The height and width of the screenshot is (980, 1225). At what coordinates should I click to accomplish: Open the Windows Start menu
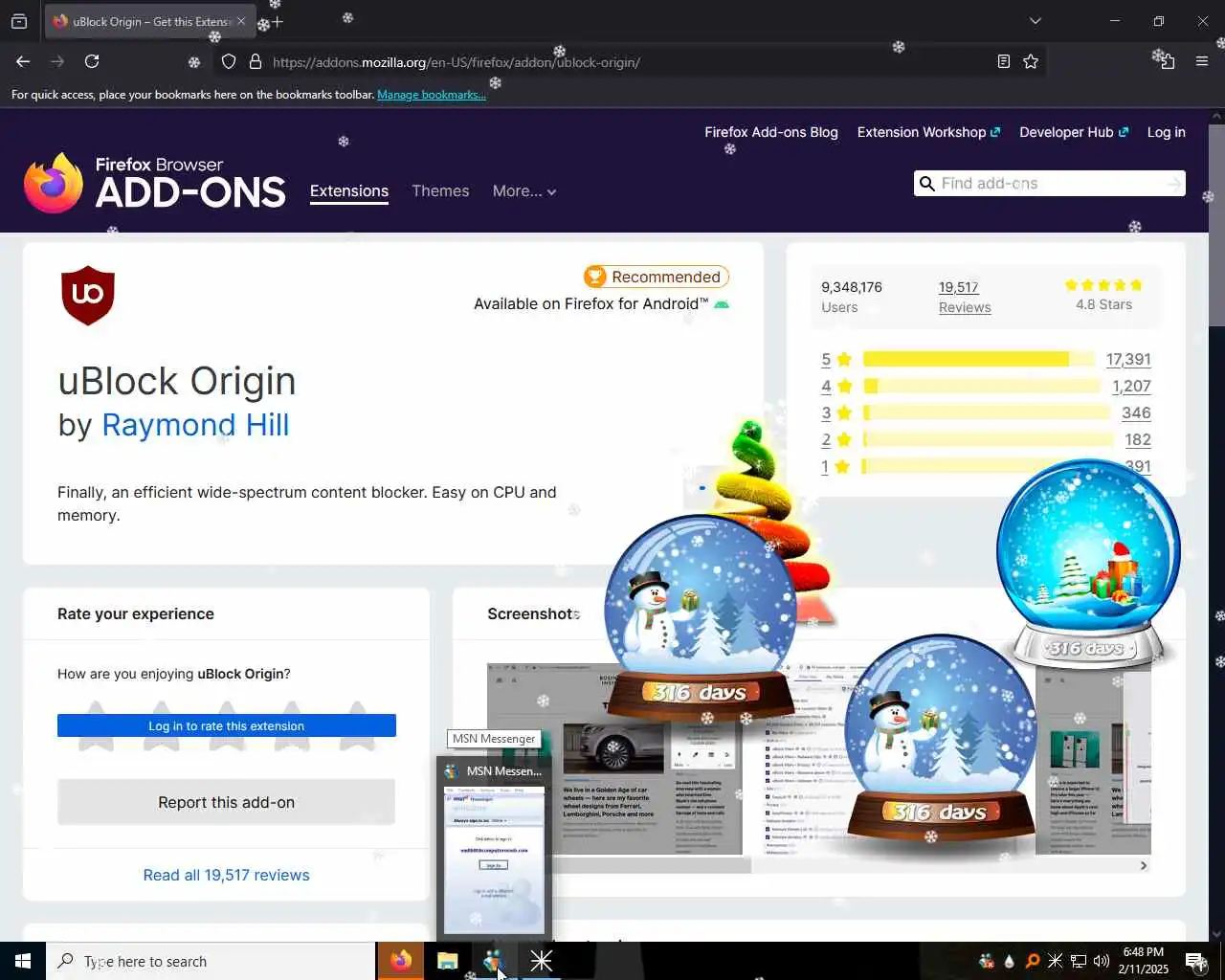click(23, 961)
